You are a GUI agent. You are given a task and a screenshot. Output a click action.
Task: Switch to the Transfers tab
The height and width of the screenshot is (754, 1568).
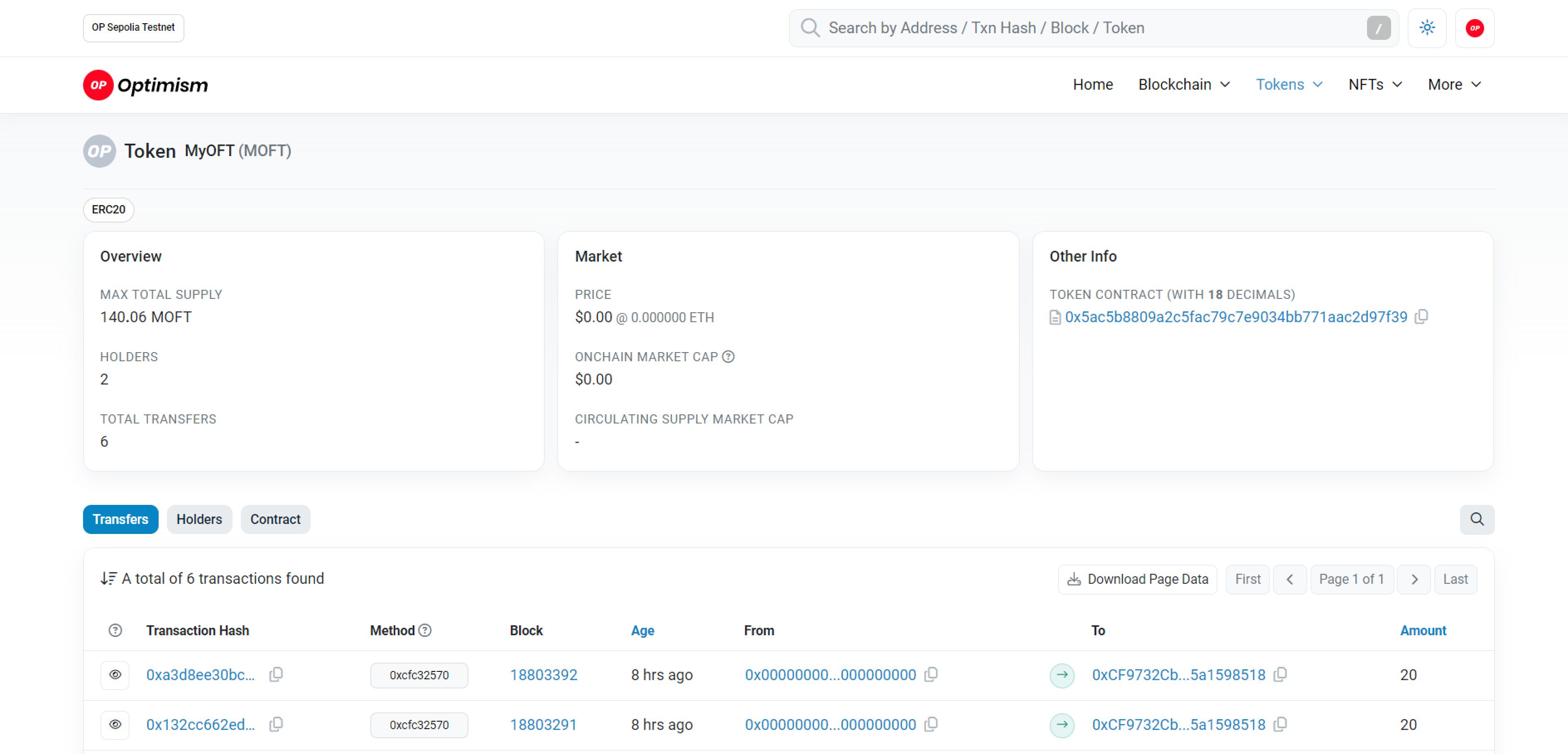coord(120,519)
